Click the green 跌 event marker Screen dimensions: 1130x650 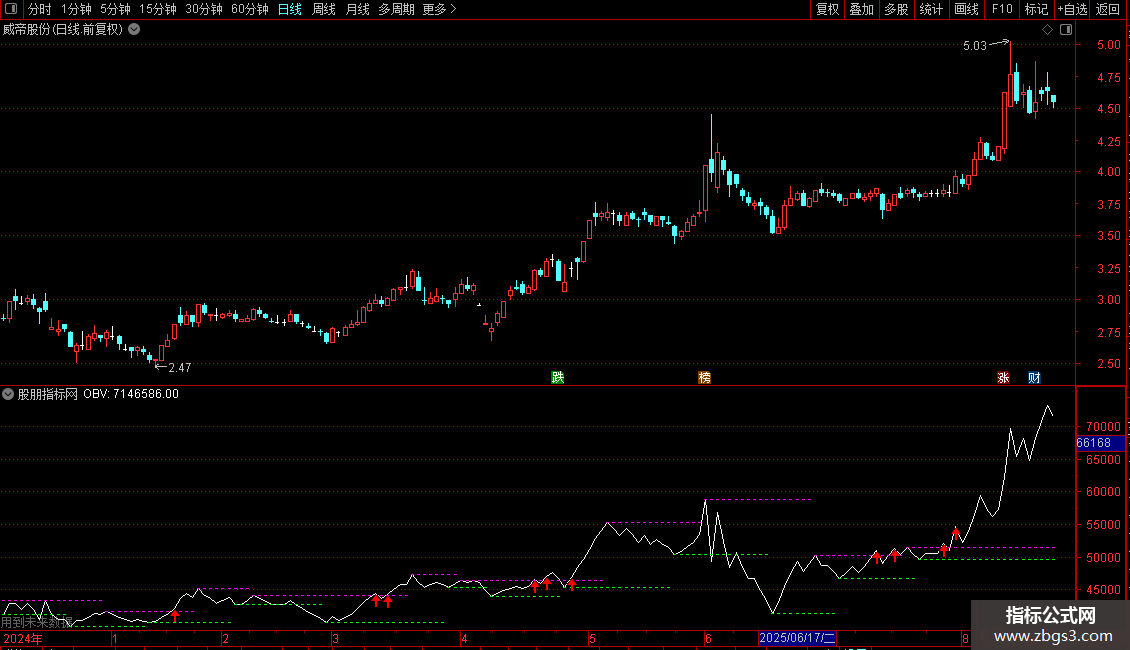click(x=558, y=378)
